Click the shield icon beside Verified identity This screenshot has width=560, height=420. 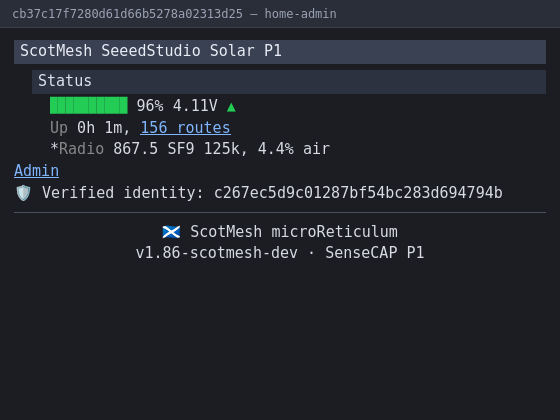pyautogui.click(x=23, y=193)
